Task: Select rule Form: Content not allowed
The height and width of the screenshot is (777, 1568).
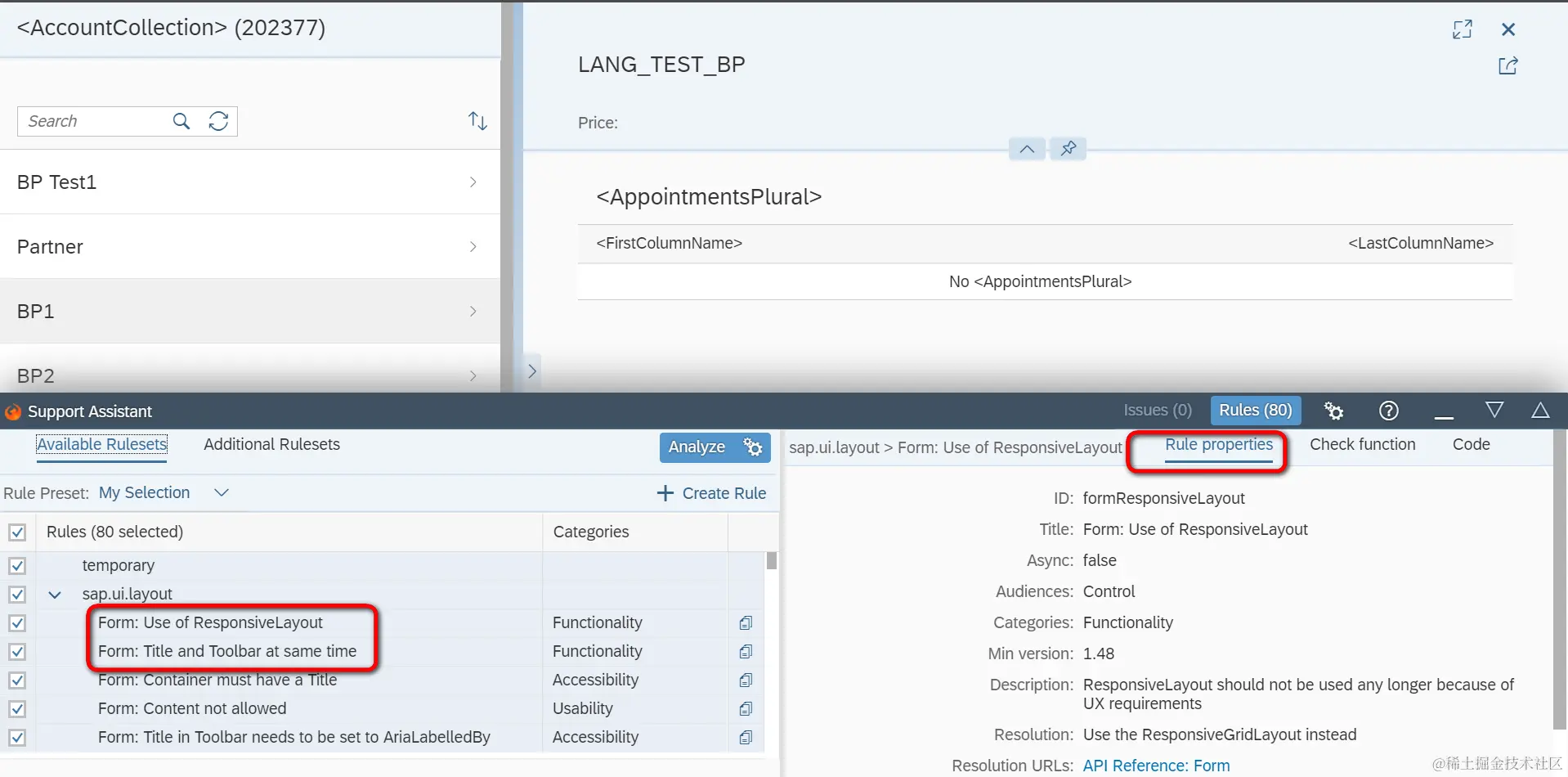Action: 192,709
